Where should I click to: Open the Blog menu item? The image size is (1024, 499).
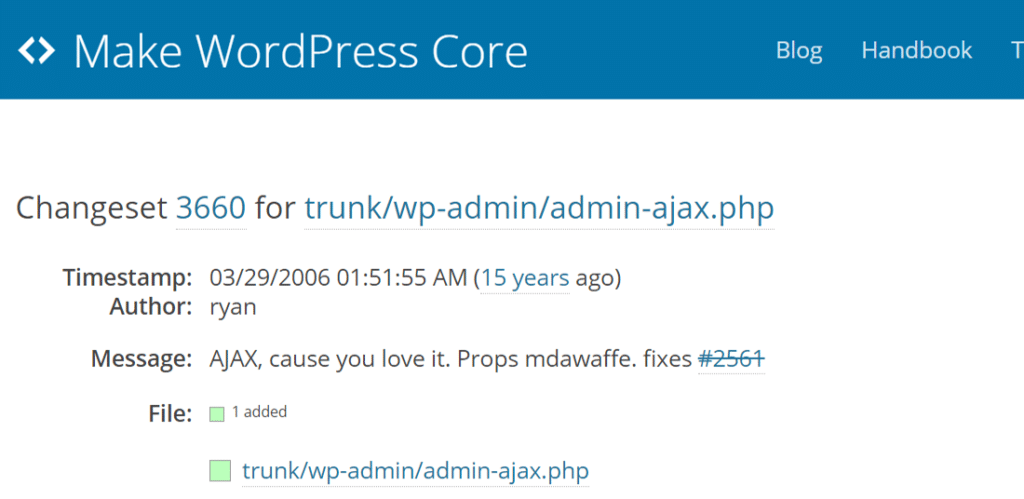tap(799, 51)
